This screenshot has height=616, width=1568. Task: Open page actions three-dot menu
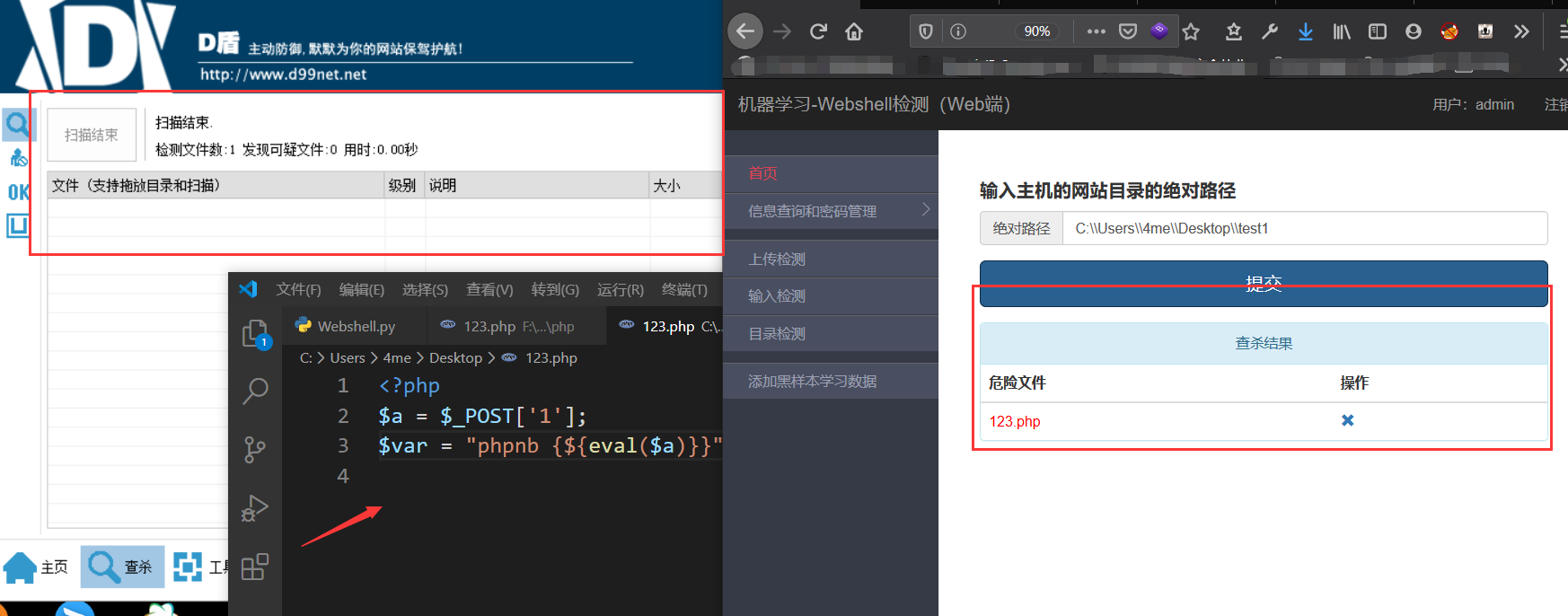[1096, 31]
